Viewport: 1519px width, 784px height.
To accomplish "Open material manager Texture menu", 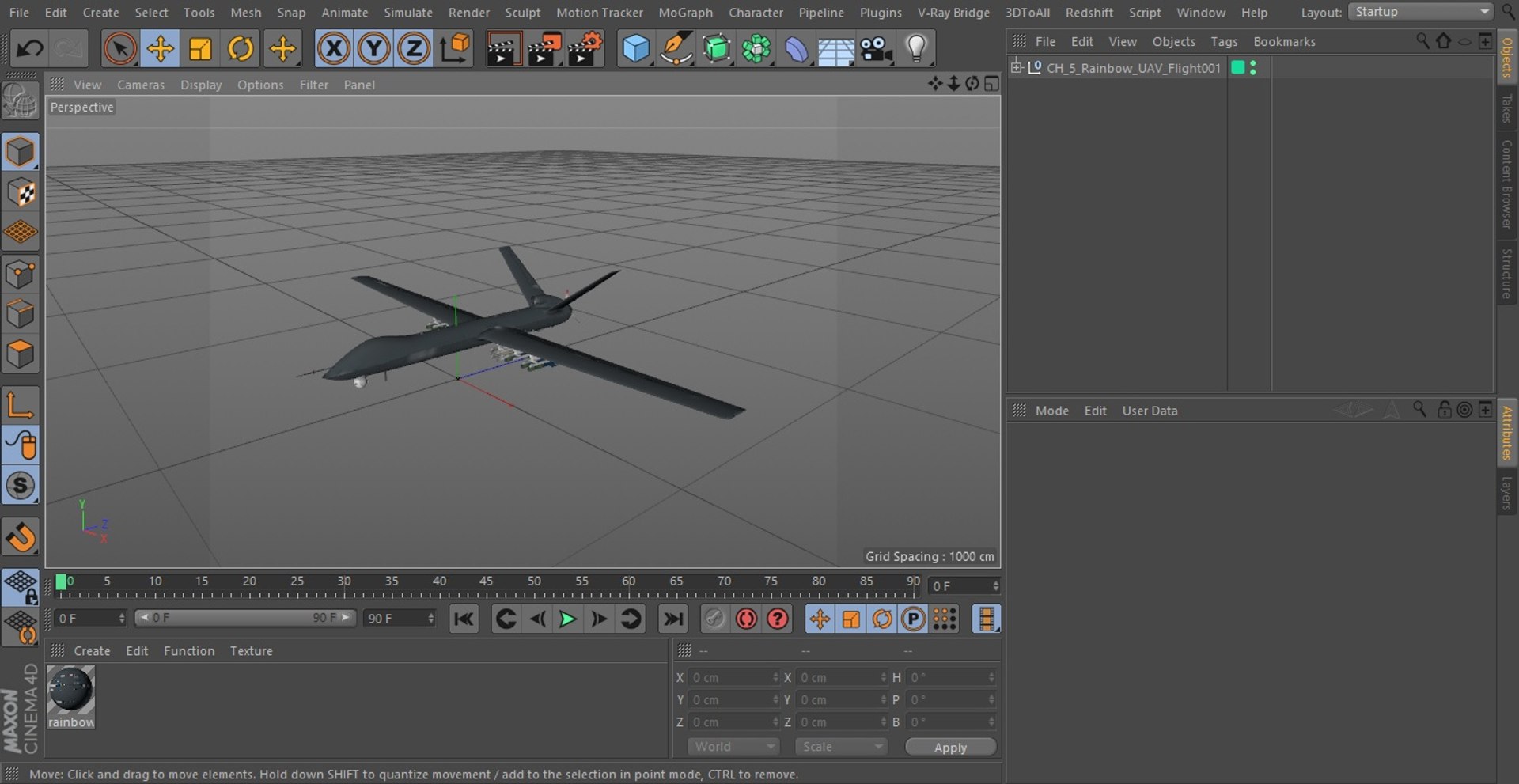I will [x=251, y=651].
